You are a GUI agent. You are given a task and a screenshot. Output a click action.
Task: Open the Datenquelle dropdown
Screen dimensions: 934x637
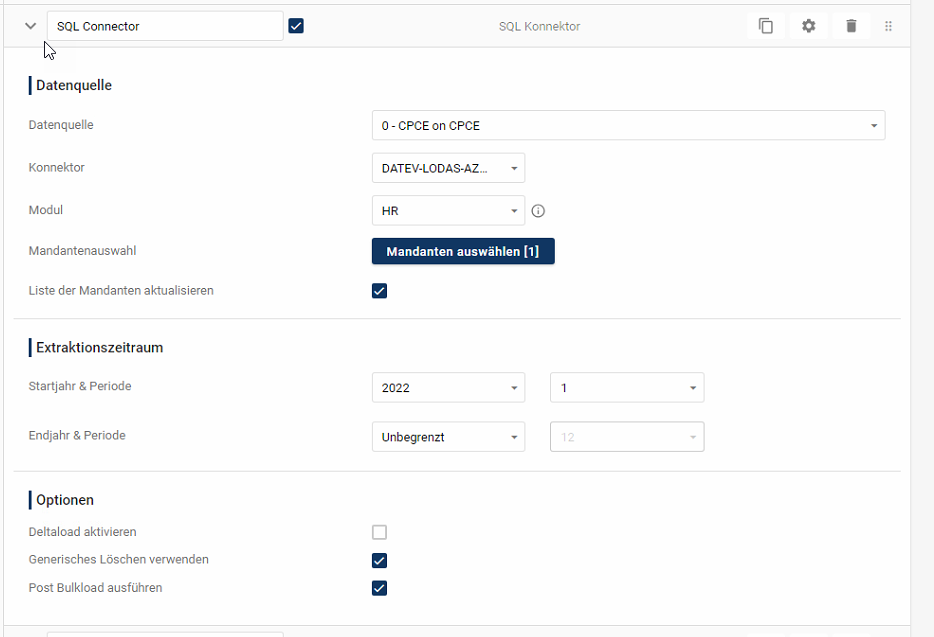point(628,126)
